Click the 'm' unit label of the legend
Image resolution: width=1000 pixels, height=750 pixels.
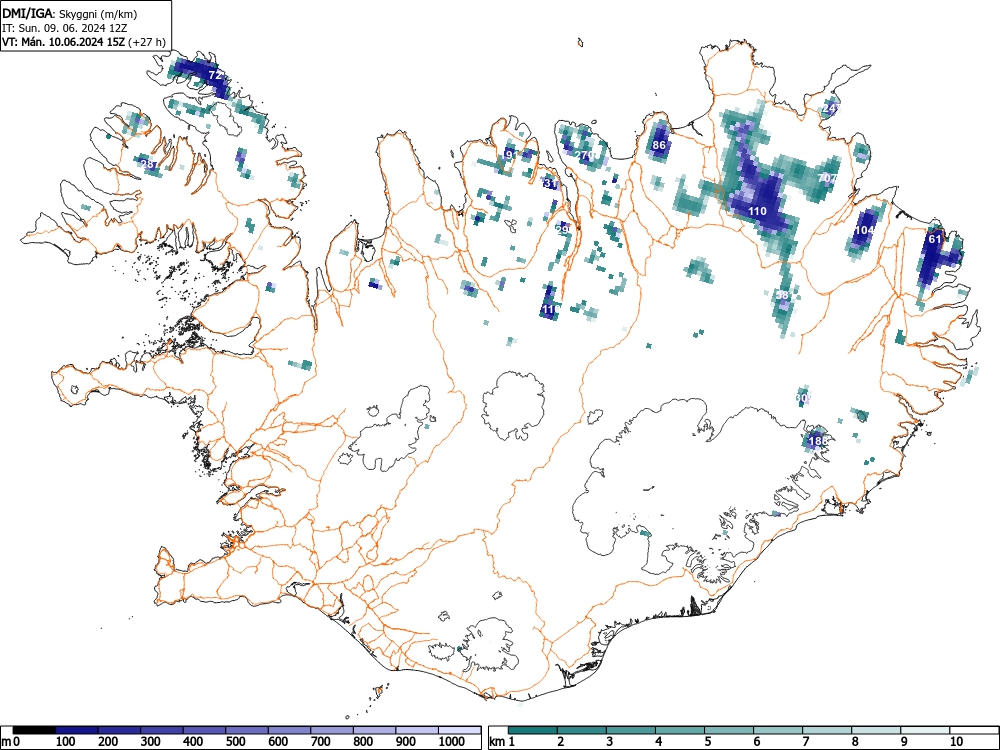6,741
